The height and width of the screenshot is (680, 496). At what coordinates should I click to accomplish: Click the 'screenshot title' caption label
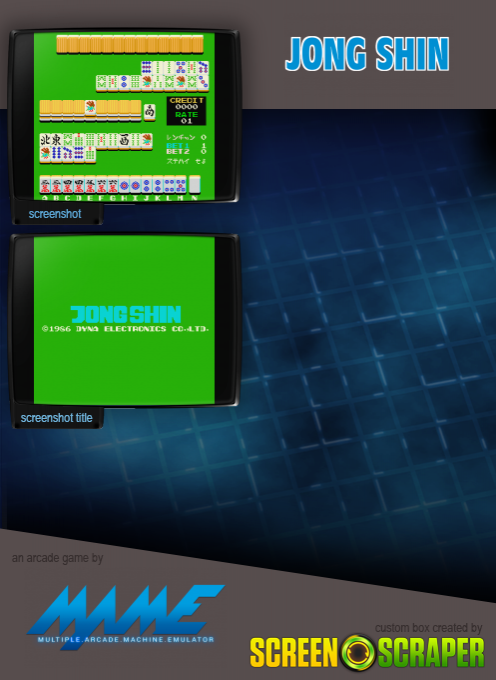56,418
